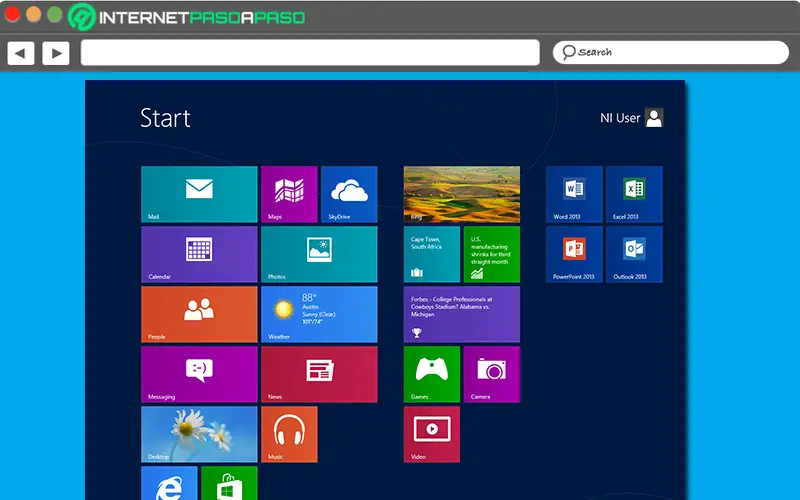The width and height of the screenshot is (800, 500).
Task: Open the Weather tile showing Austin
Action: [319, 314]
